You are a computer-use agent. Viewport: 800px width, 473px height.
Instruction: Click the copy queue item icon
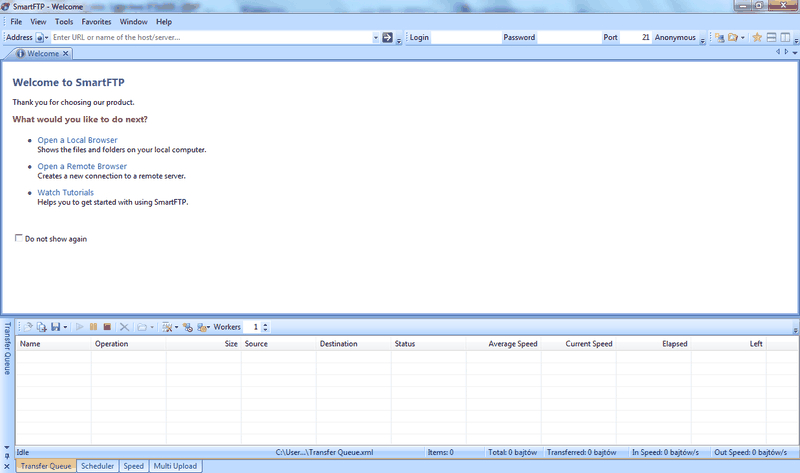pos(42,327)
